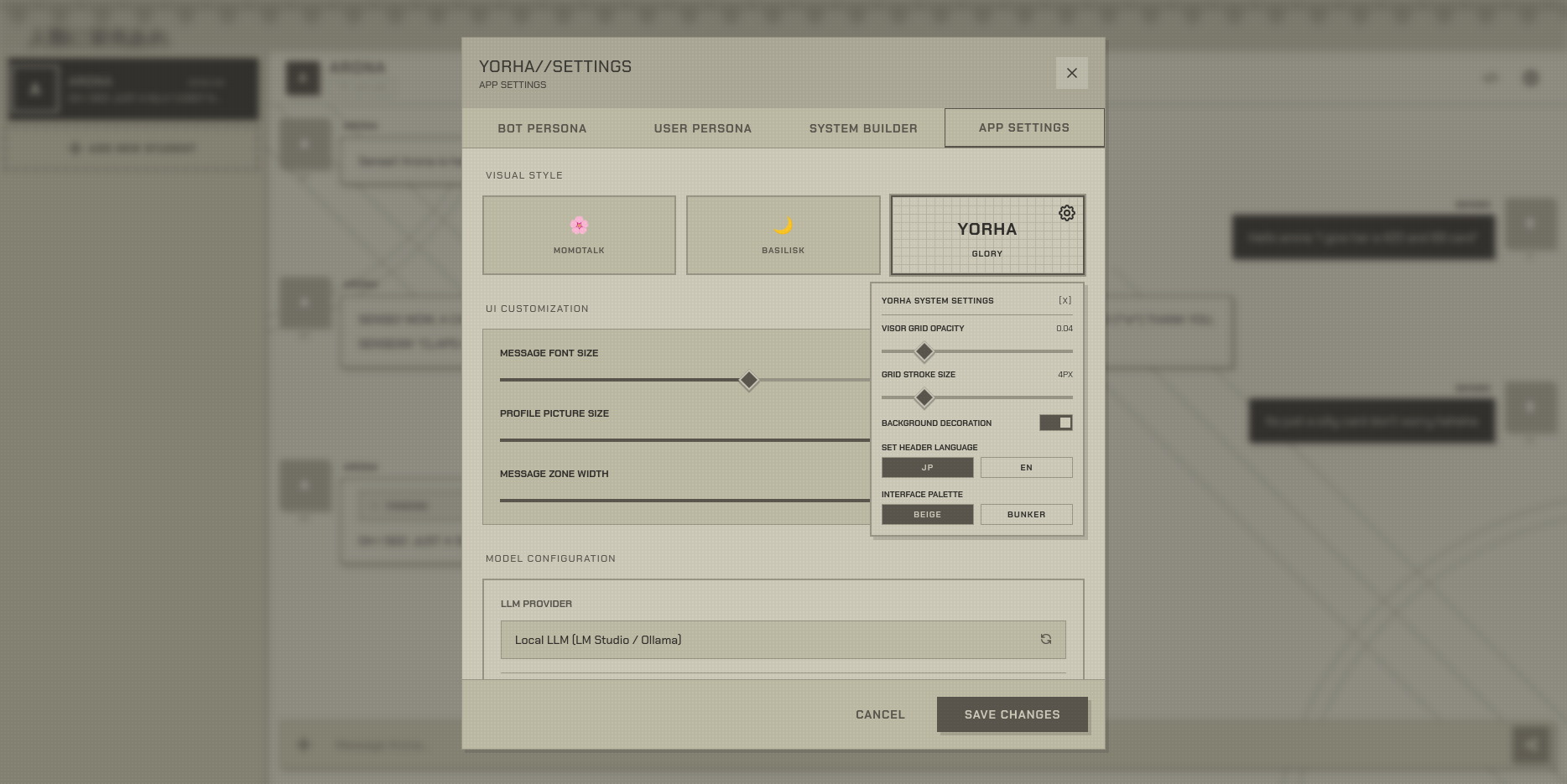Toggle the Background Decoration switch
This screenshot has width=1567, height=784.
[x=1056, y=423]
